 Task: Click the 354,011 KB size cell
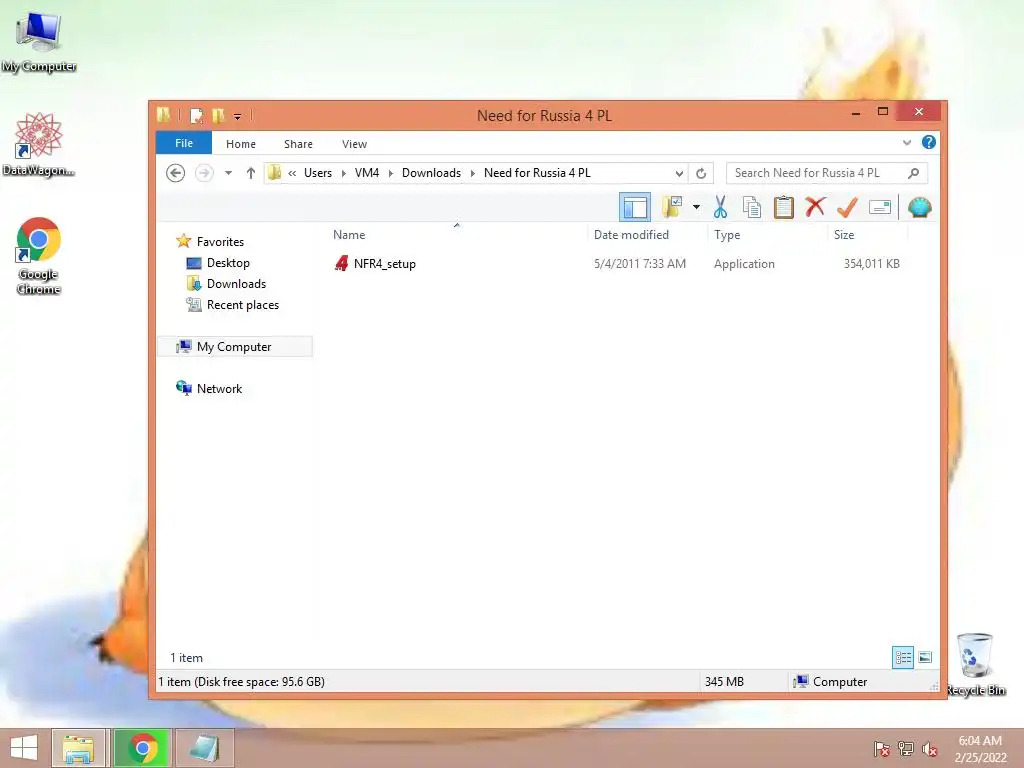click(871, 264)
